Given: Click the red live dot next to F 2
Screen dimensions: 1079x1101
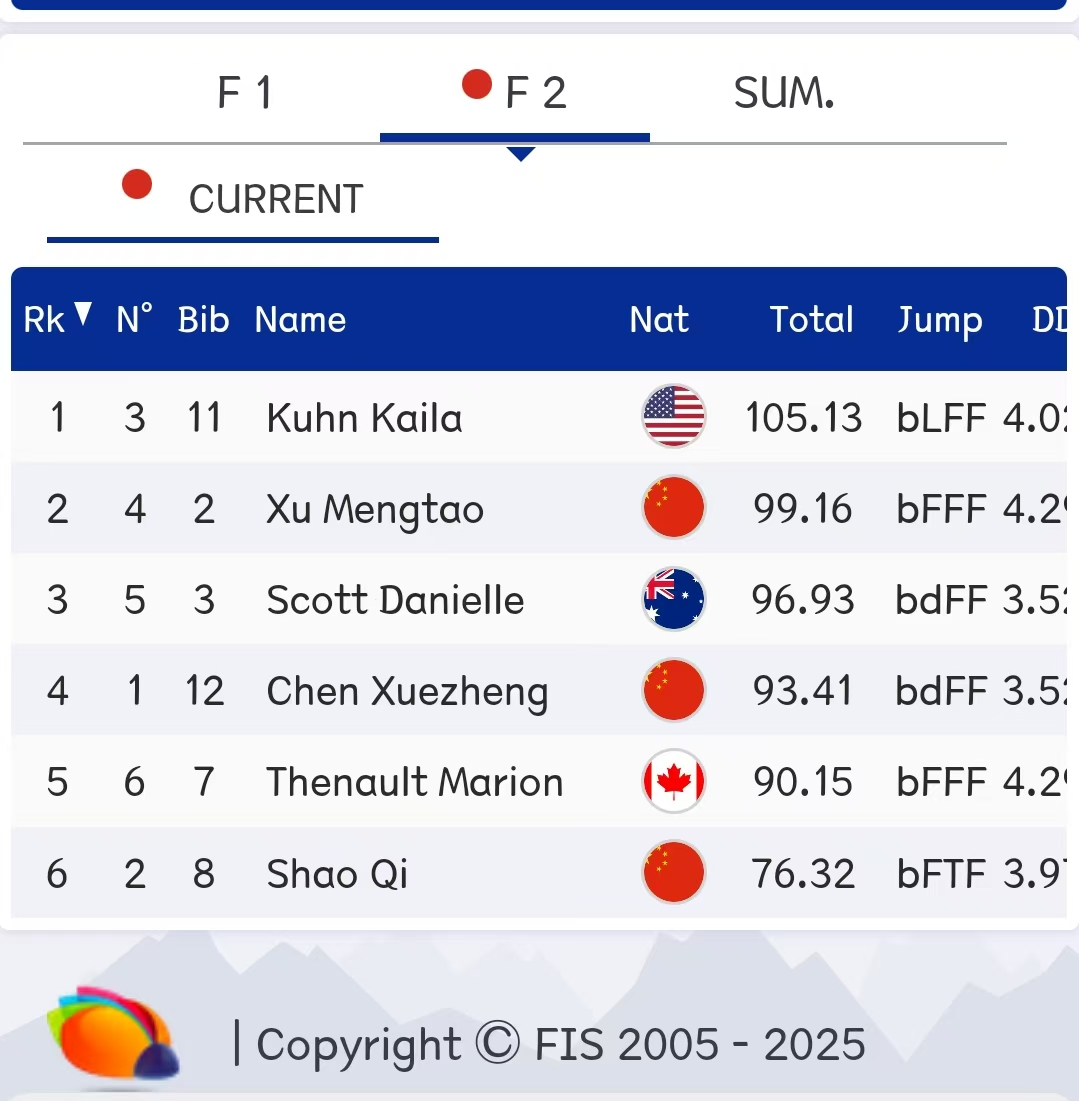Looking at the screenshot, I should 477,85.
